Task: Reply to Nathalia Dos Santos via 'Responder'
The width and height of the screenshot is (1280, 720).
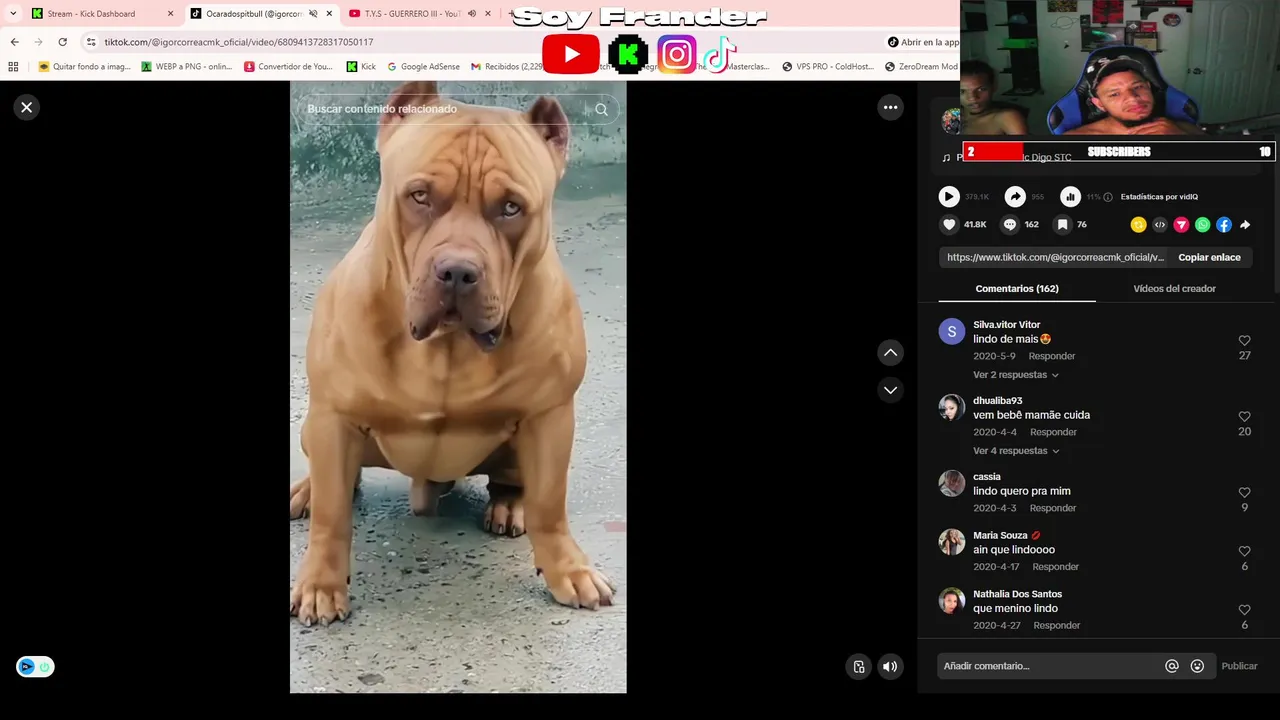Action: tap(1057, 625)
